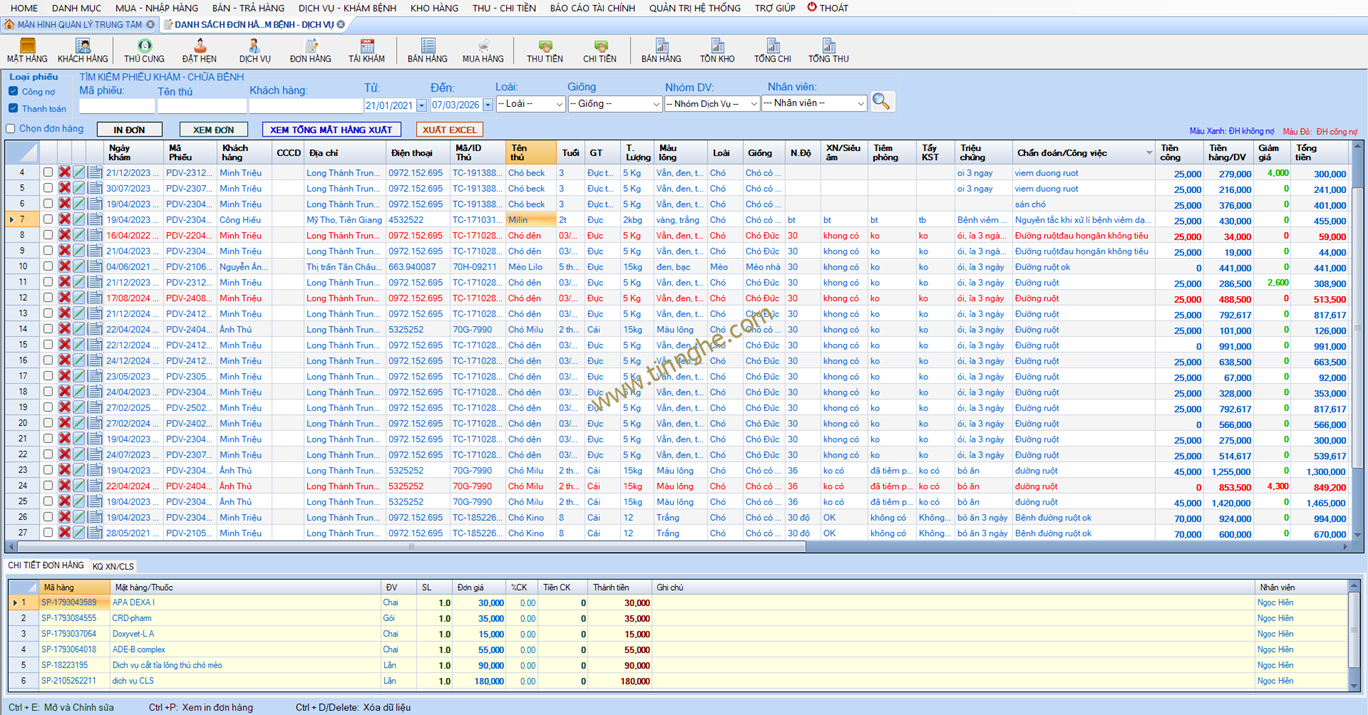The image size is (1368, 715).
Task: Click the magnifying glass search icon
Action: 881,102
